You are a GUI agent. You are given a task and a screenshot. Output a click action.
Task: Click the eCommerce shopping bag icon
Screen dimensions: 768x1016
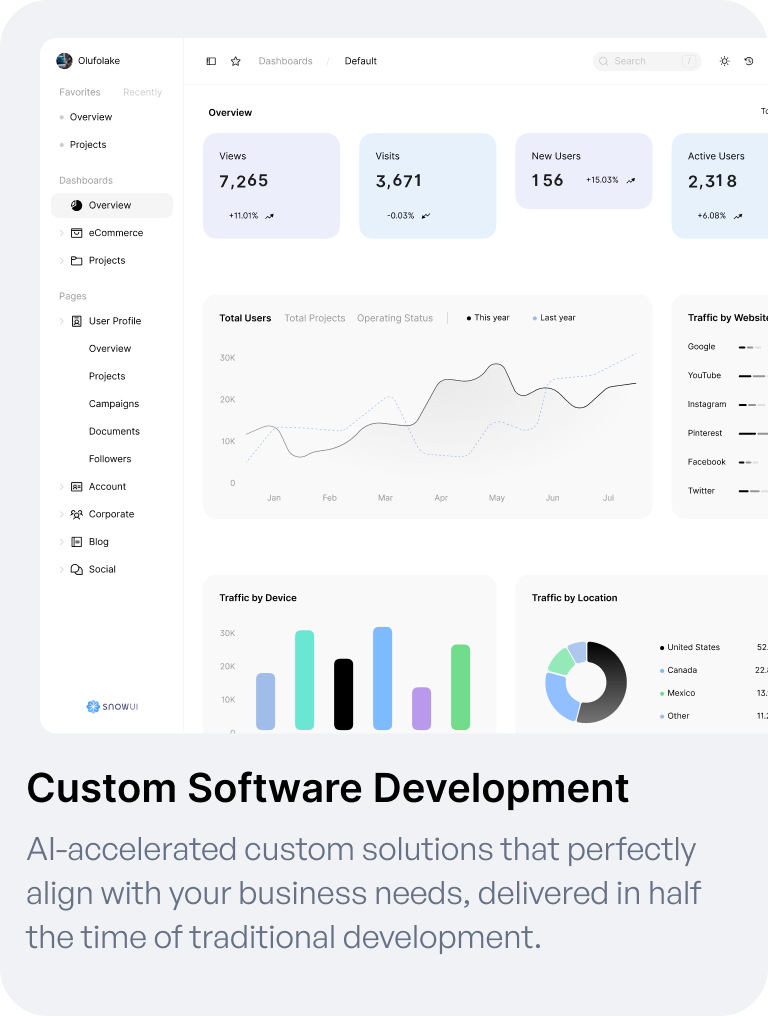[76, 233]
